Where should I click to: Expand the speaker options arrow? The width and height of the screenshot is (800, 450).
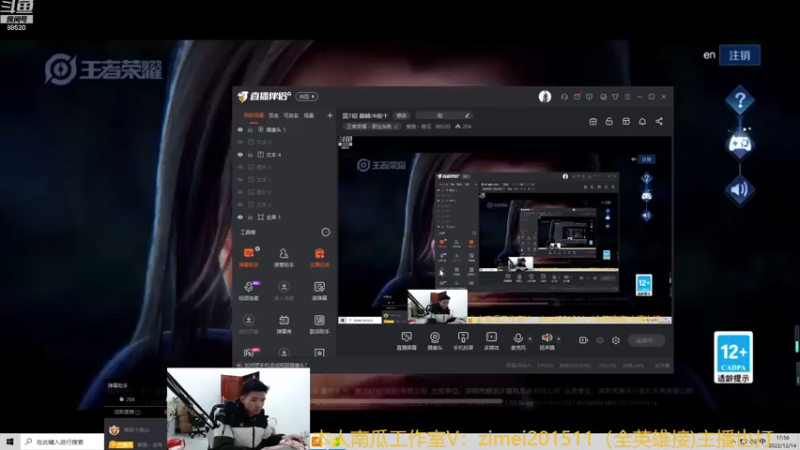pos(559,338)
